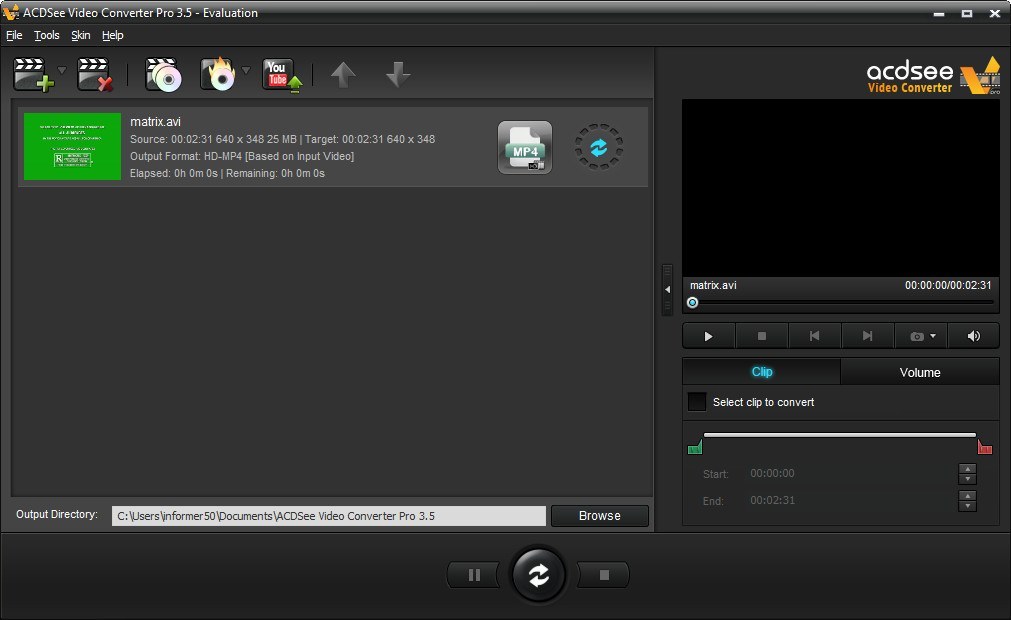This screenshot has height=620, width=1011.
Task: Open the File menu
Action: 14,35
